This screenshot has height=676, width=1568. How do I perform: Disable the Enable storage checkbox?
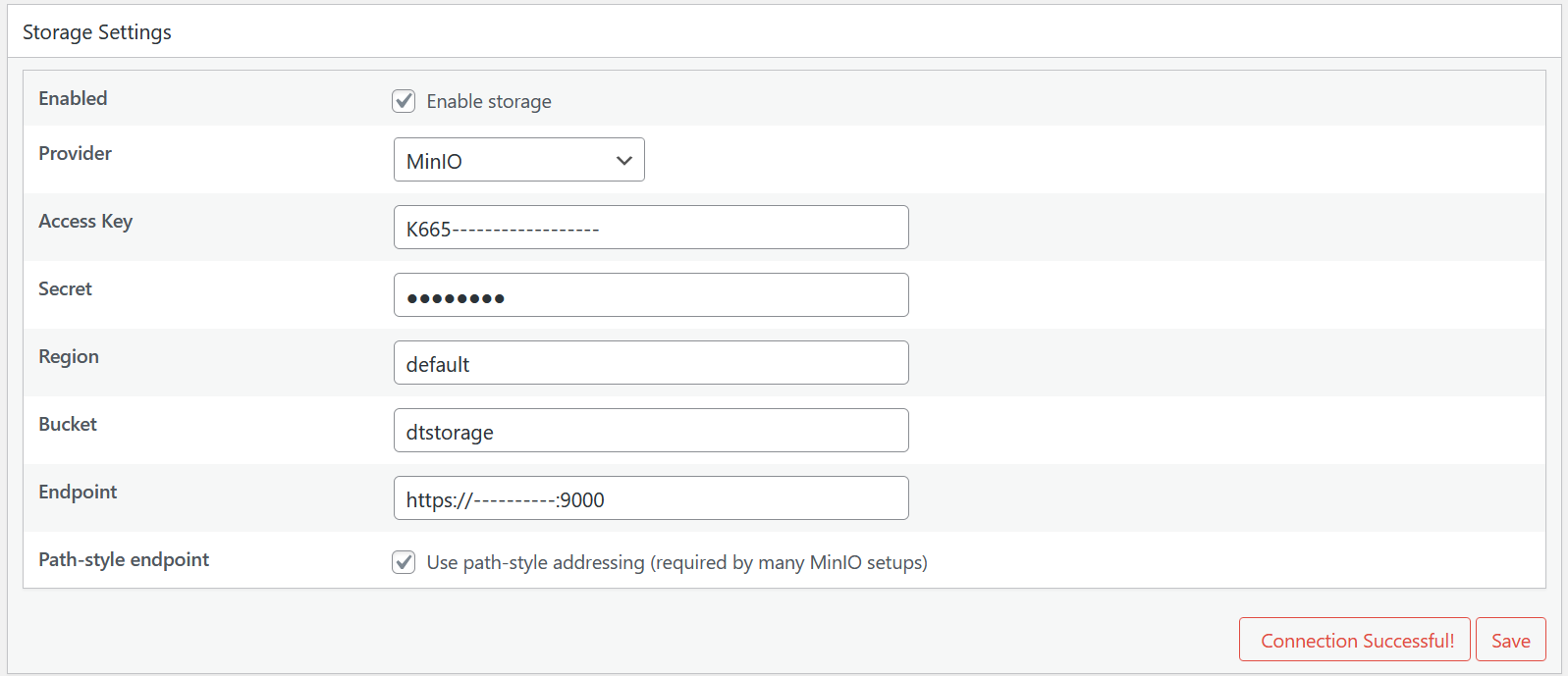[404, 100]
